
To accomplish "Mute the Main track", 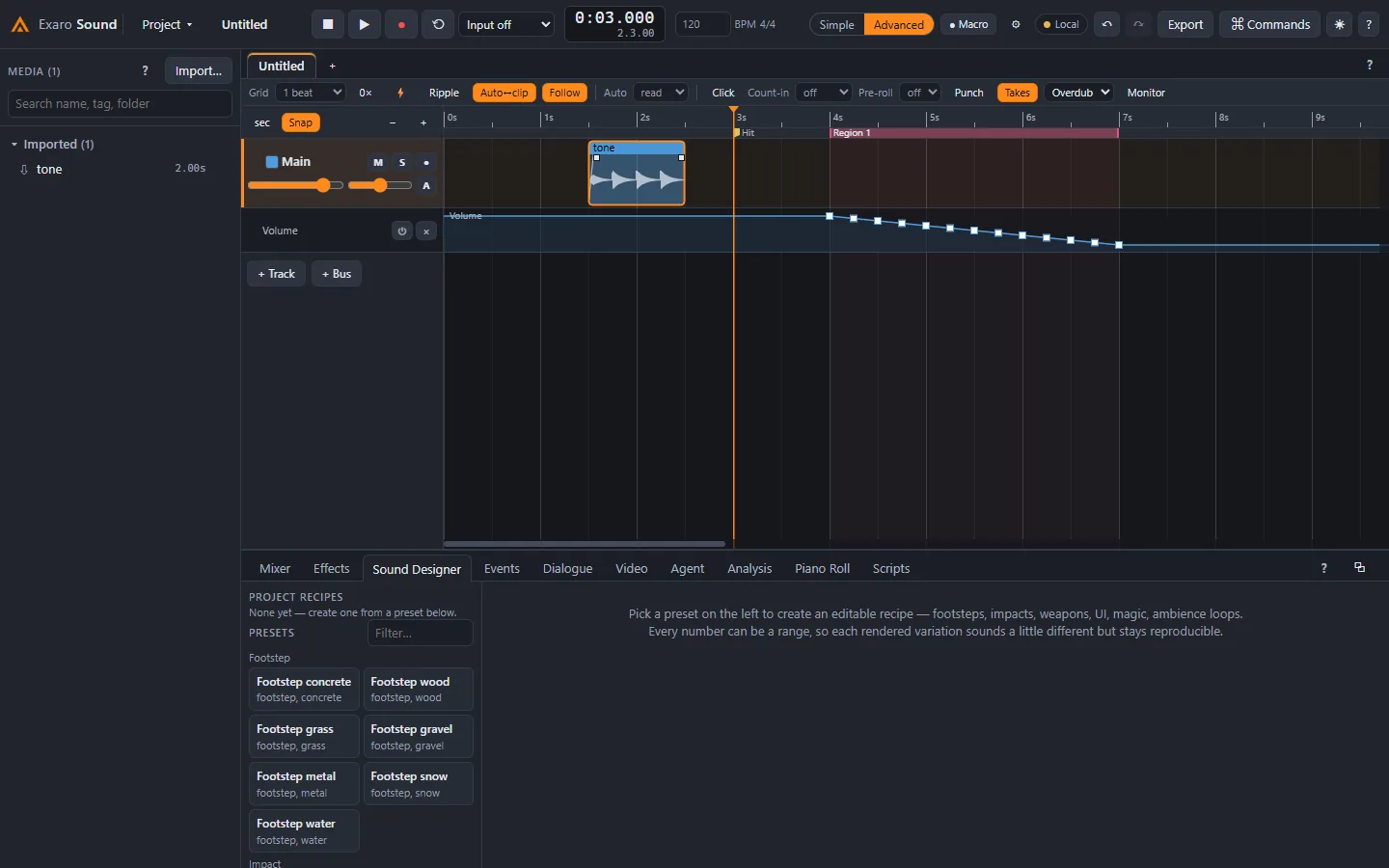I will [378, 162].
